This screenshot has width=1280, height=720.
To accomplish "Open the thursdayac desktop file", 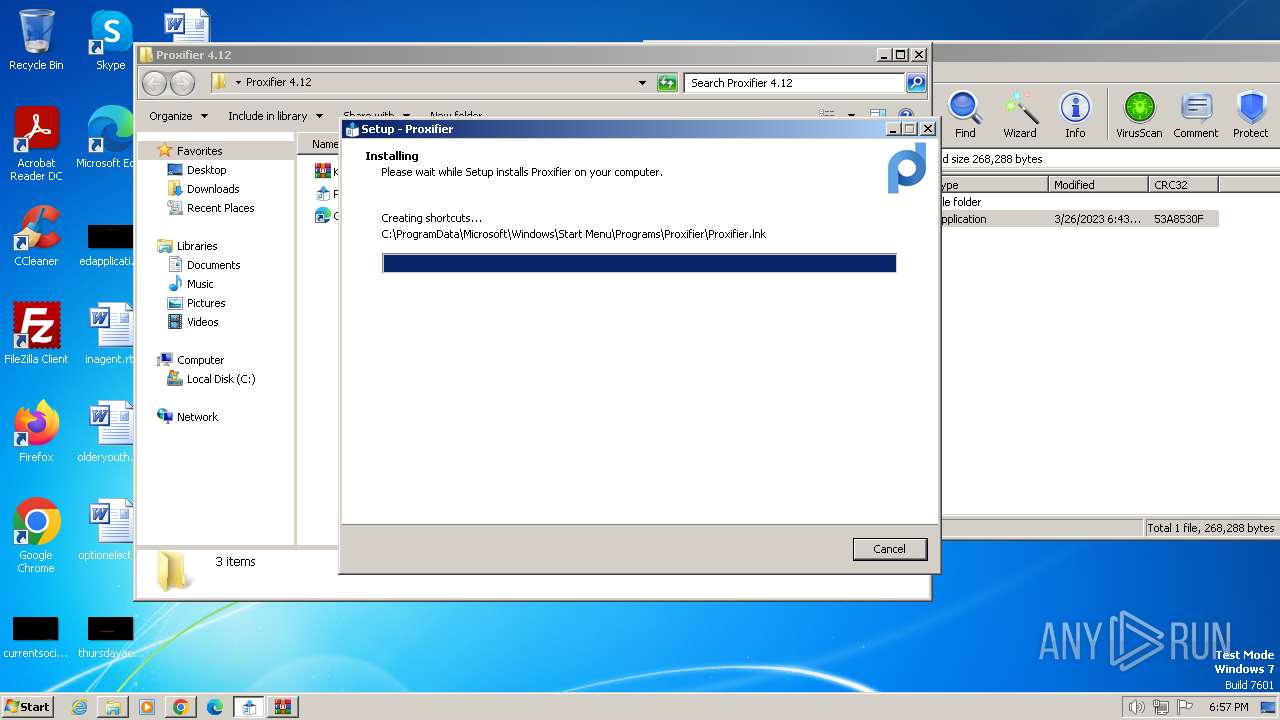I will (108, 637).
